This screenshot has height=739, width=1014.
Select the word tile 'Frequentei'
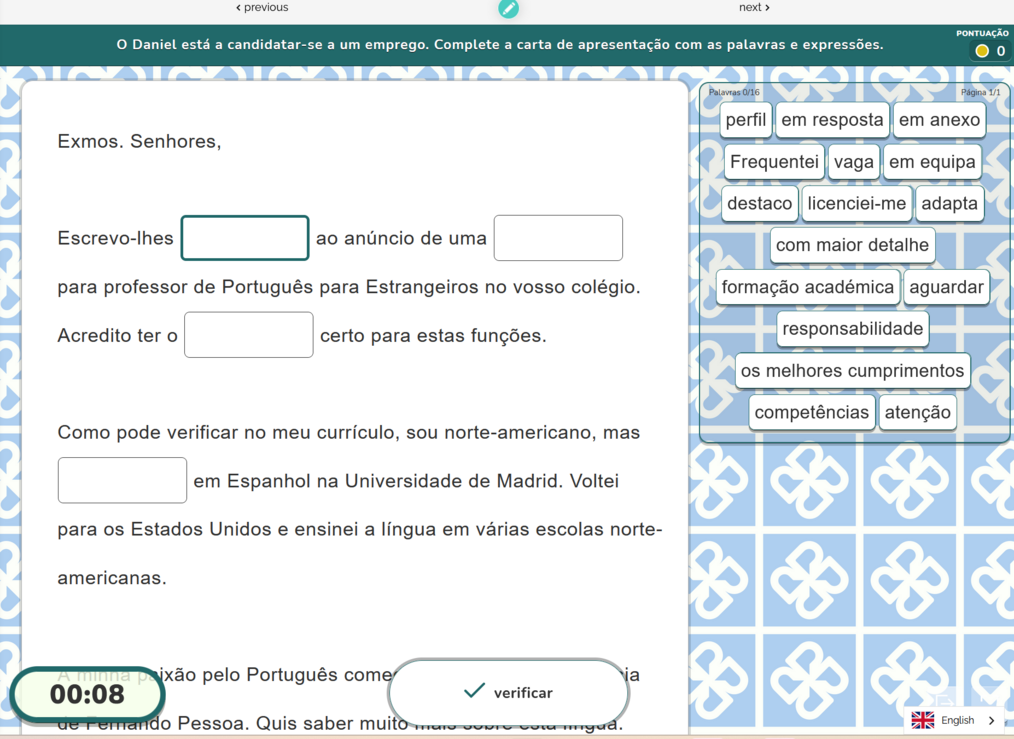click(x=774, y=162)
